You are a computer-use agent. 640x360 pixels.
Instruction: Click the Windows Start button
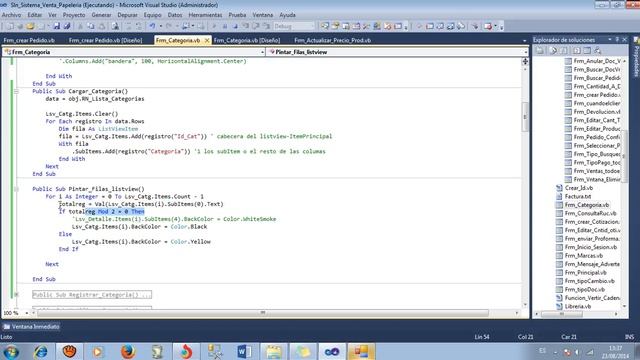coord(11,351)
